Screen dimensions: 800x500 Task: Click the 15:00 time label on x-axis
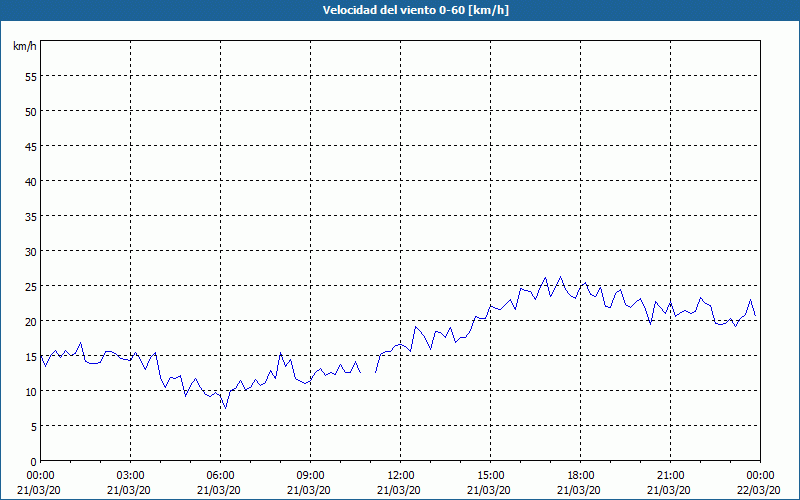coord(490,476)
